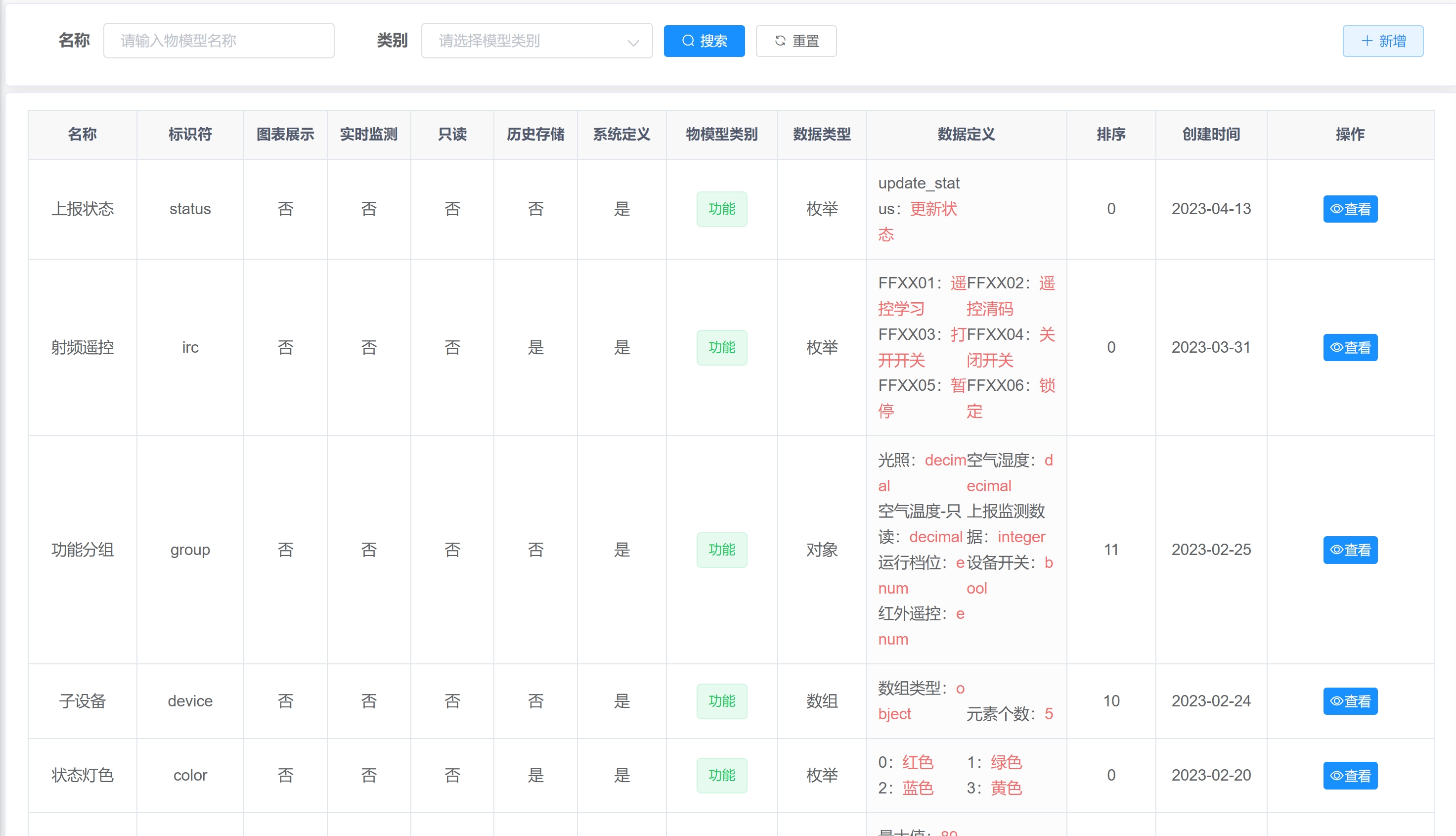Viewport: 1456px width, 836px height.
Task: Click 是 under 历史存储 in 状态灯色 row
Action: pos(535,776)
